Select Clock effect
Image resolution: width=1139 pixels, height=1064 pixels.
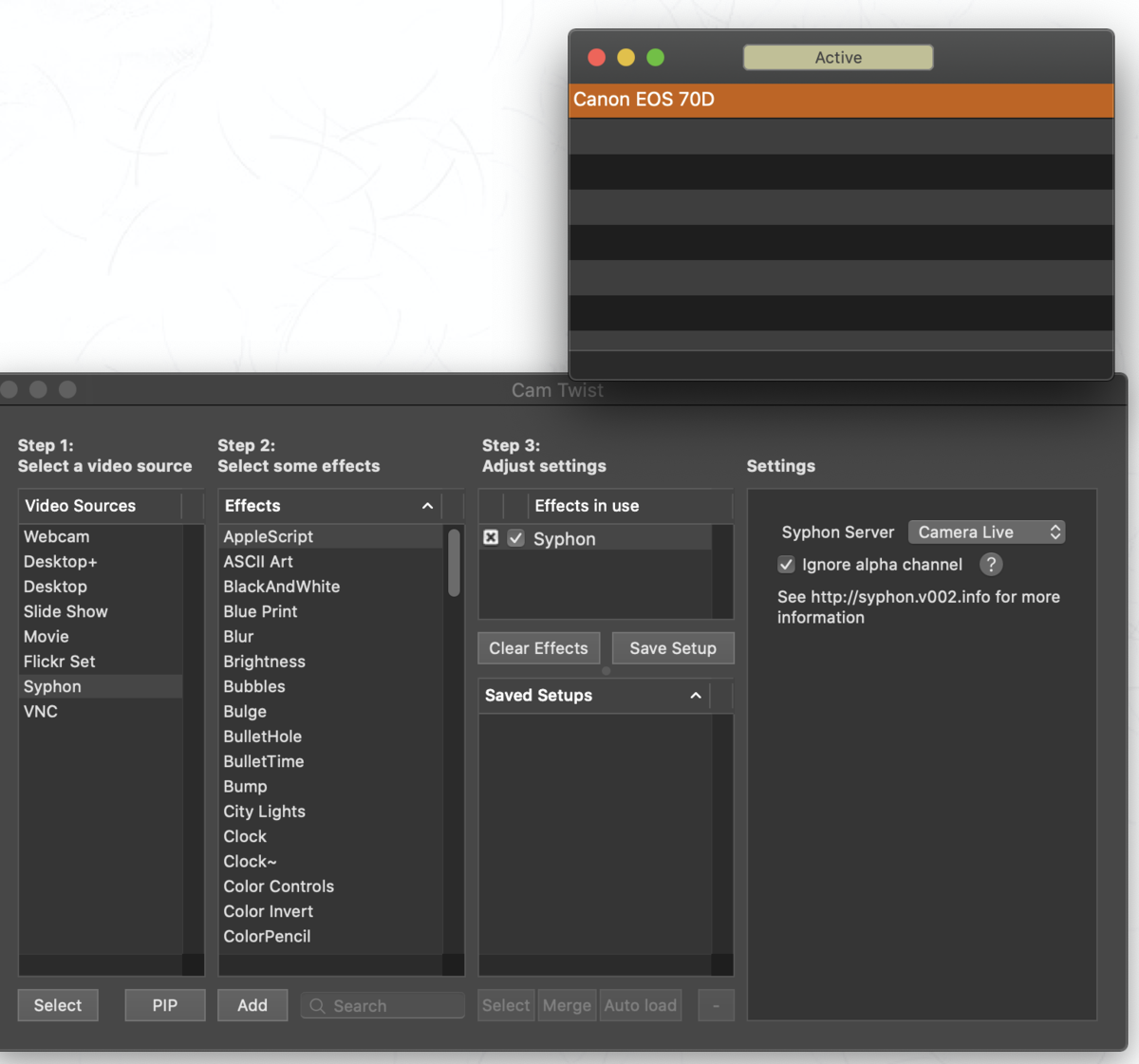(330, 836)
